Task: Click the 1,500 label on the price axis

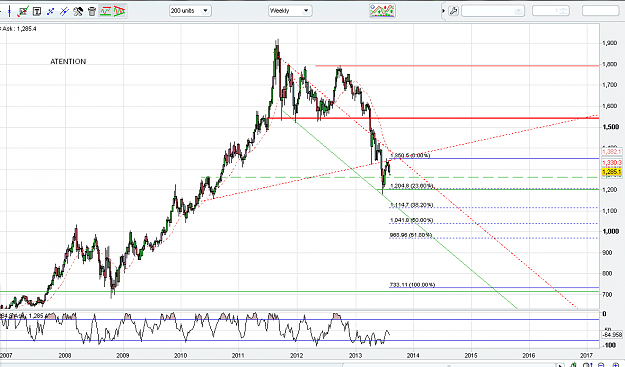Action: tap(611, 127)
